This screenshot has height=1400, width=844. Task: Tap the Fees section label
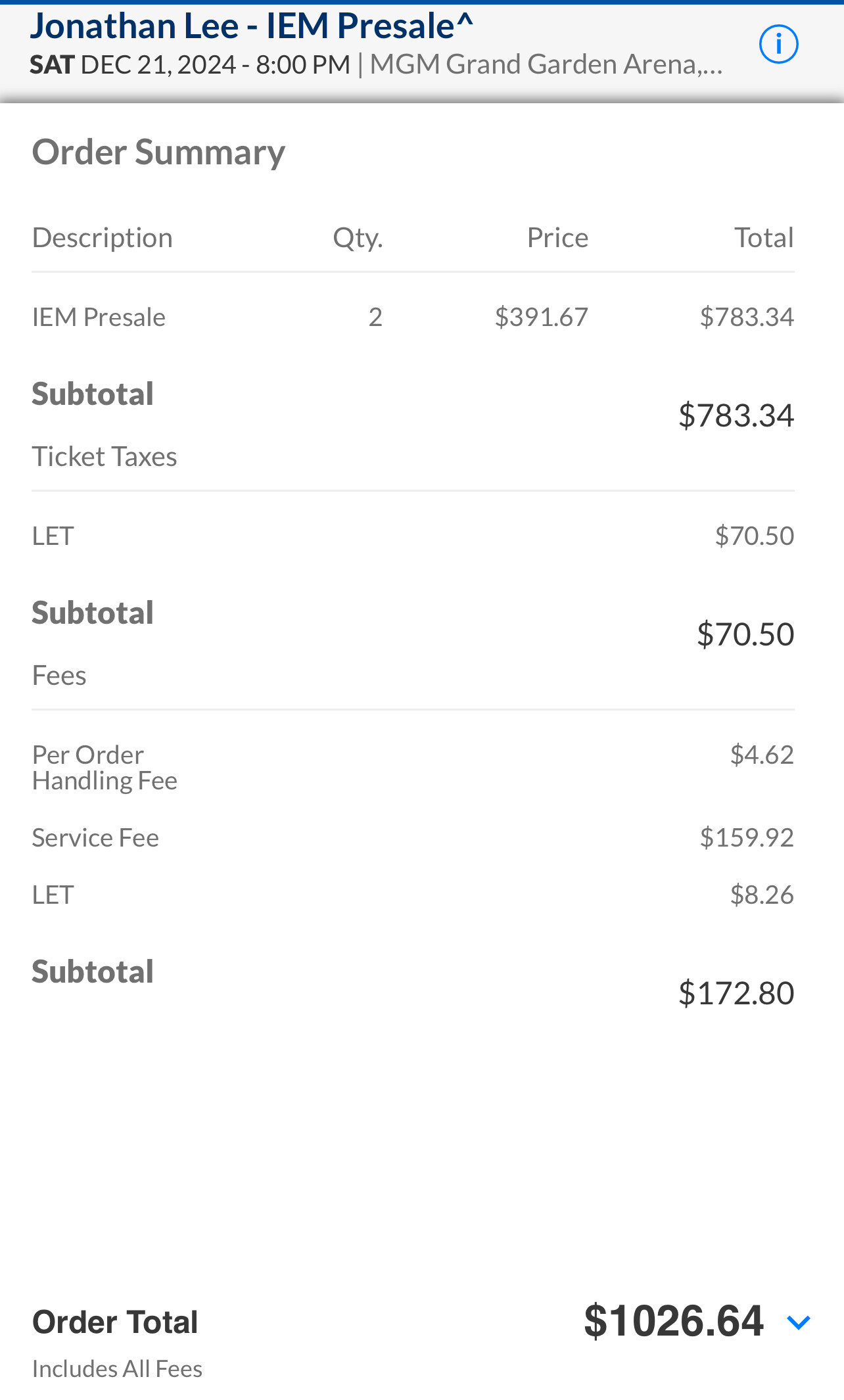point(59,676)
